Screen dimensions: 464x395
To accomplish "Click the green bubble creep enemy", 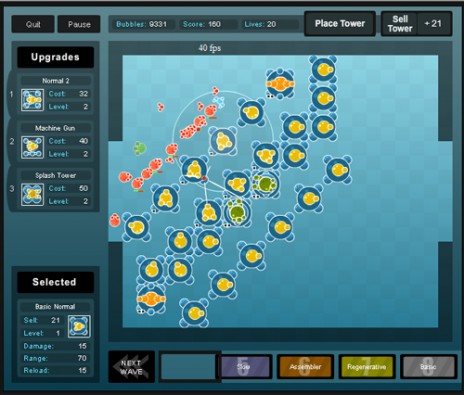I will coord(140,148).
